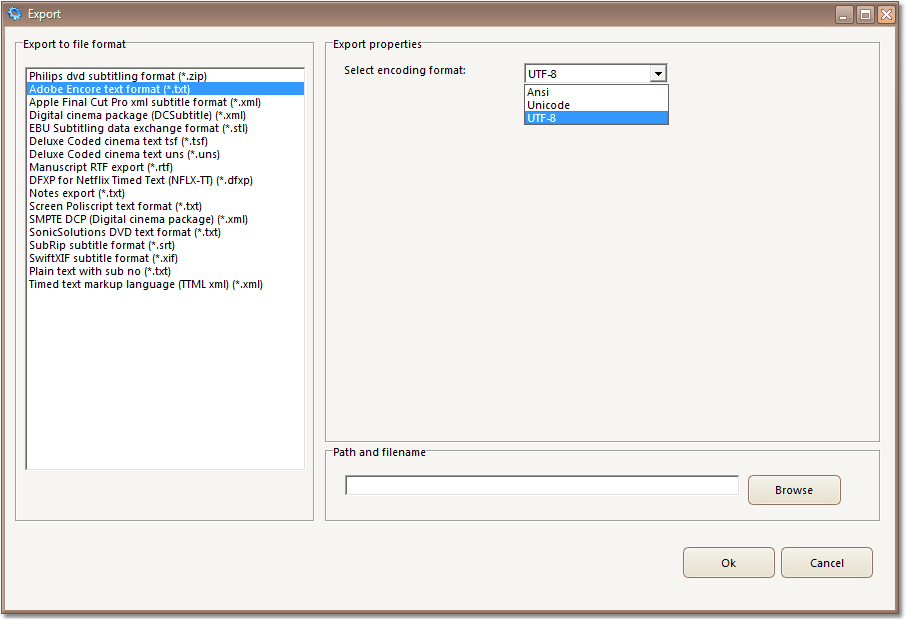Select Adobe Encore text format (*.txt)
Screen dimensions: 906x621
tap(109, 89)
